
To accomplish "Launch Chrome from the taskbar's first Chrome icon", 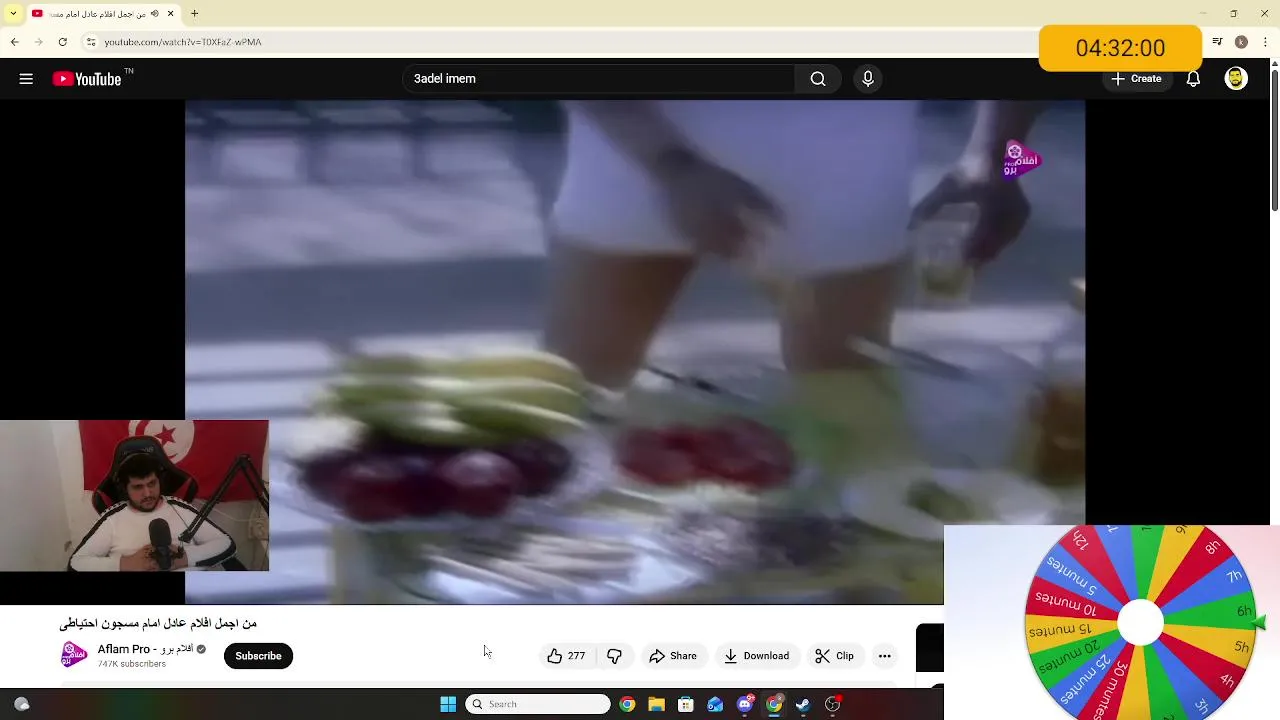I will point(627,704).
